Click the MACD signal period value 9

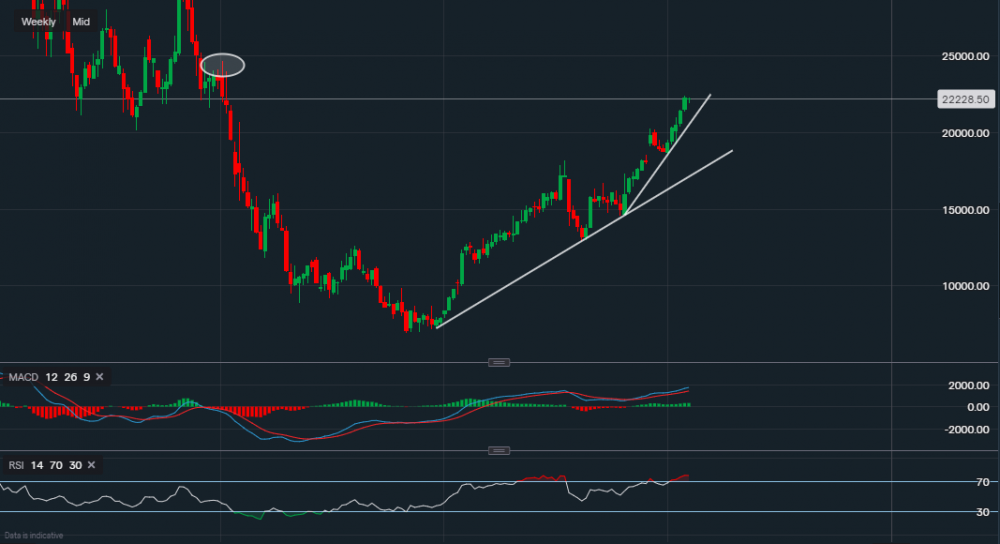[86, 377]
